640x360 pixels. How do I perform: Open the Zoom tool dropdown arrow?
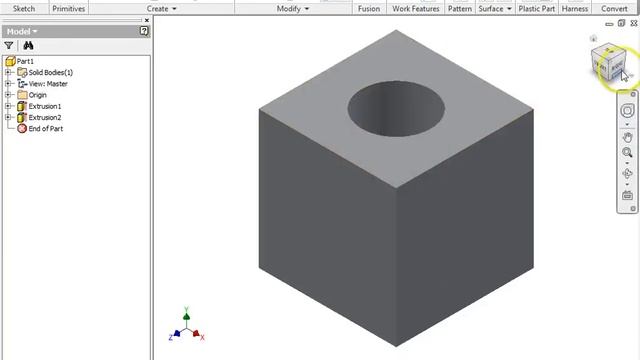pos(627,163)
